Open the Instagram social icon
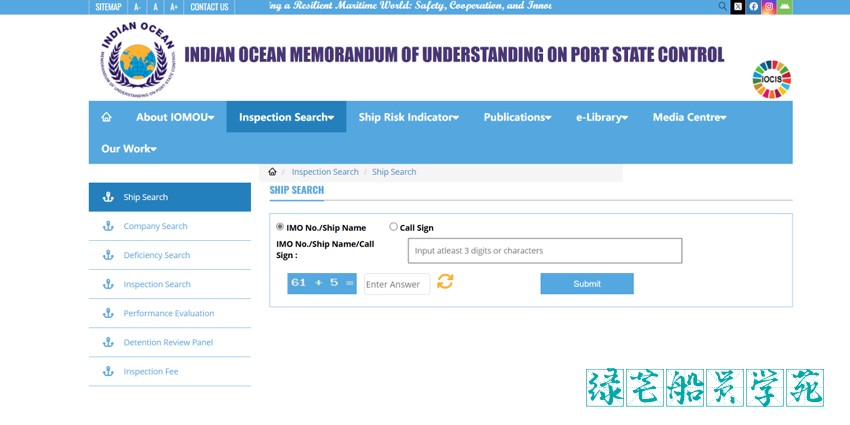 coord(769,7)
